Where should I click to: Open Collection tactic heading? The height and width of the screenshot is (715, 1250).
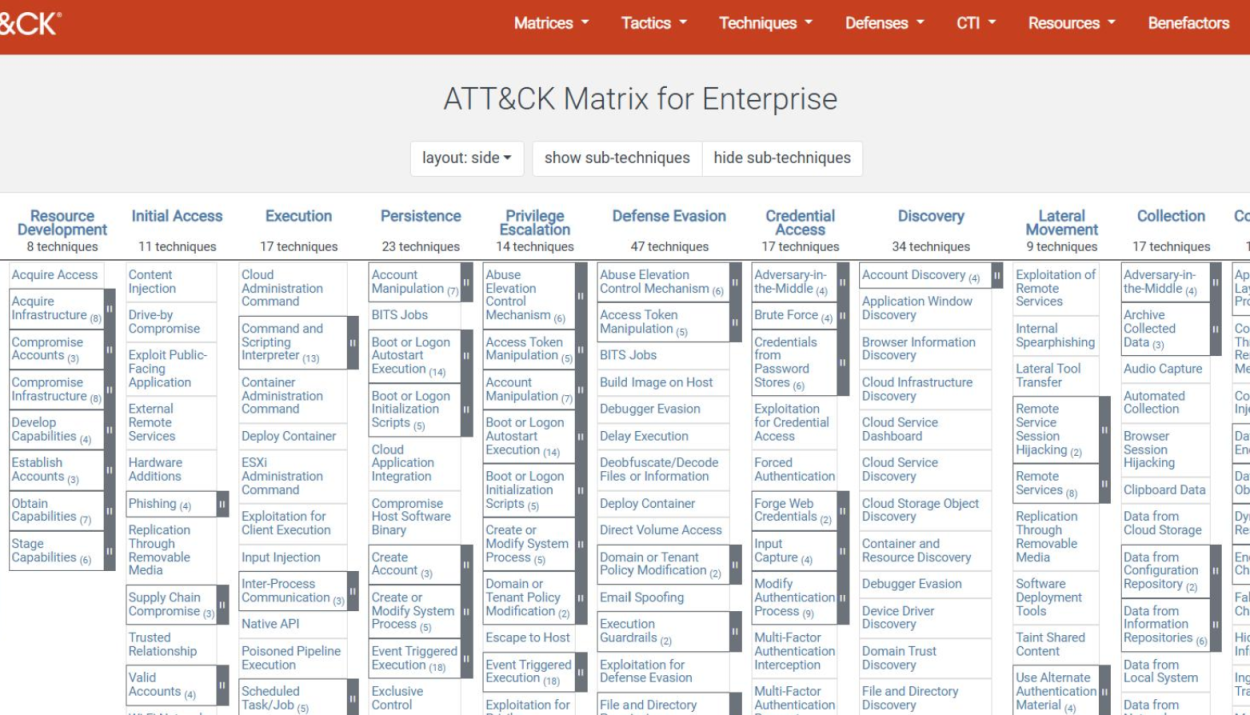click(x=1171, y=216)
